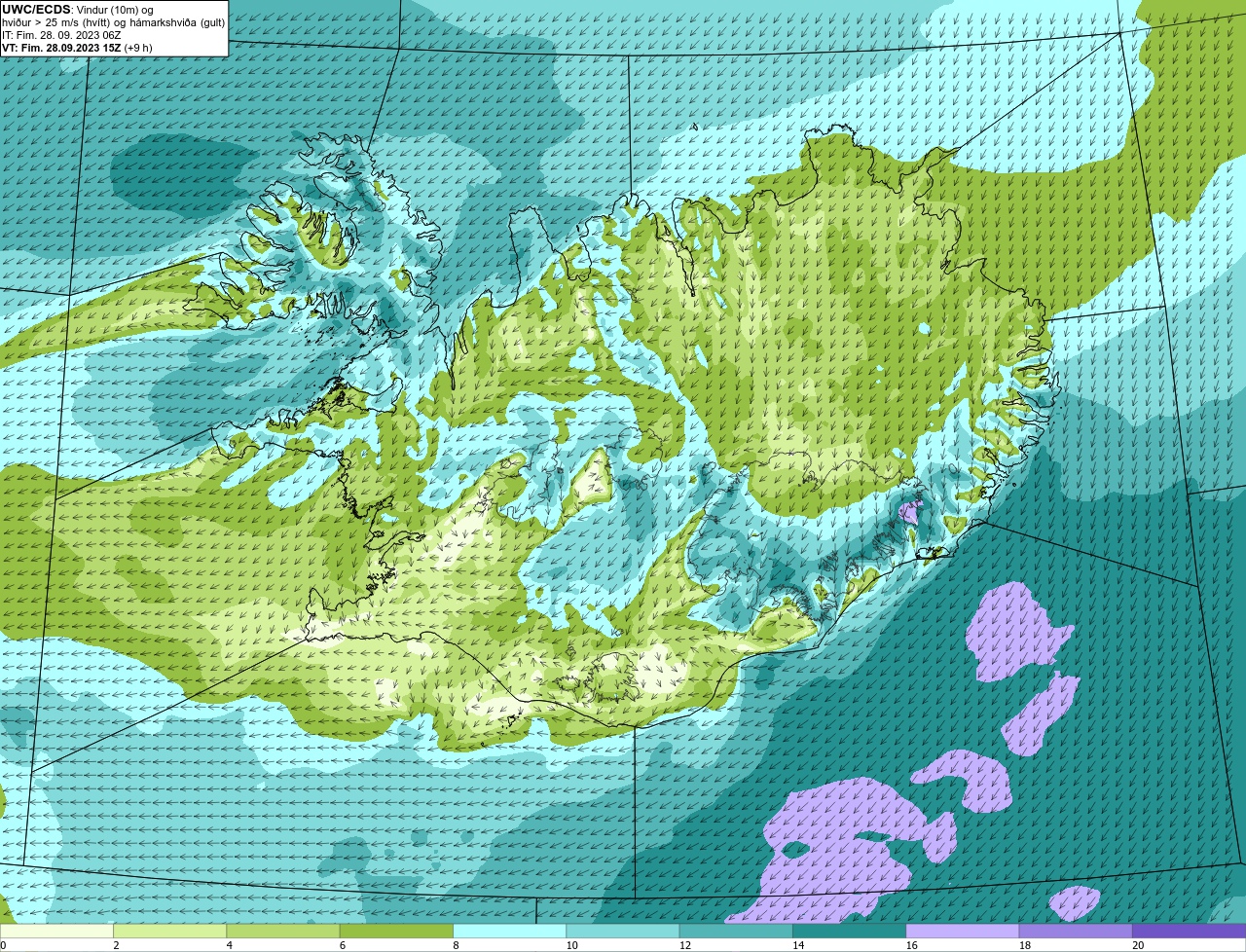Click the 'VT: Fim. 28.09.2023 15Z (+9 h)' line

[77, 47]
